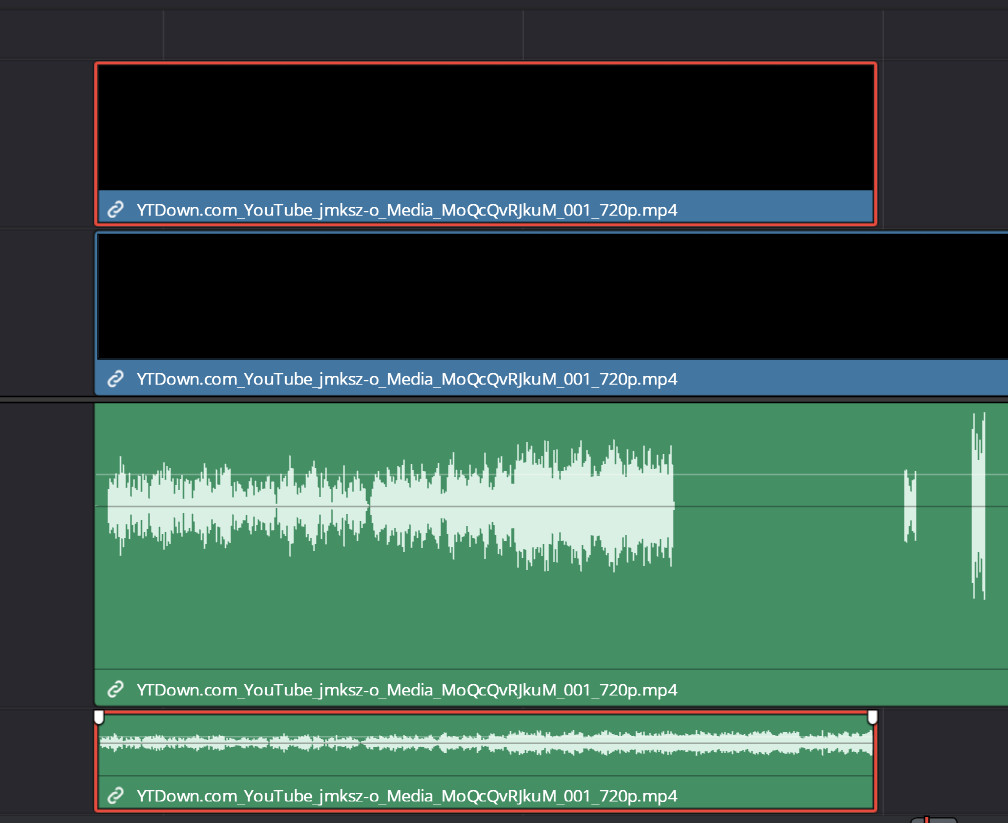1008x823 pixels.
Task: Click the tall audio spike at the right edge of the large audio clip
Action: click(x=978, y=506)
